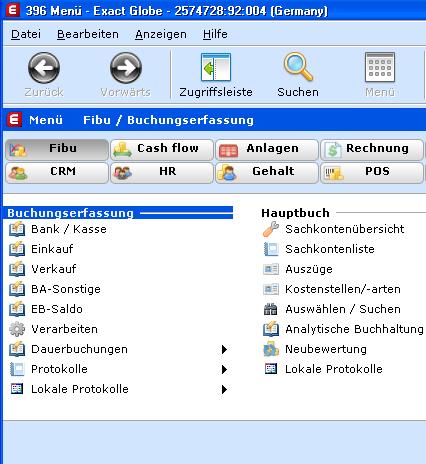
Task: Select the Rechnung module button
Action: point(372,149)
